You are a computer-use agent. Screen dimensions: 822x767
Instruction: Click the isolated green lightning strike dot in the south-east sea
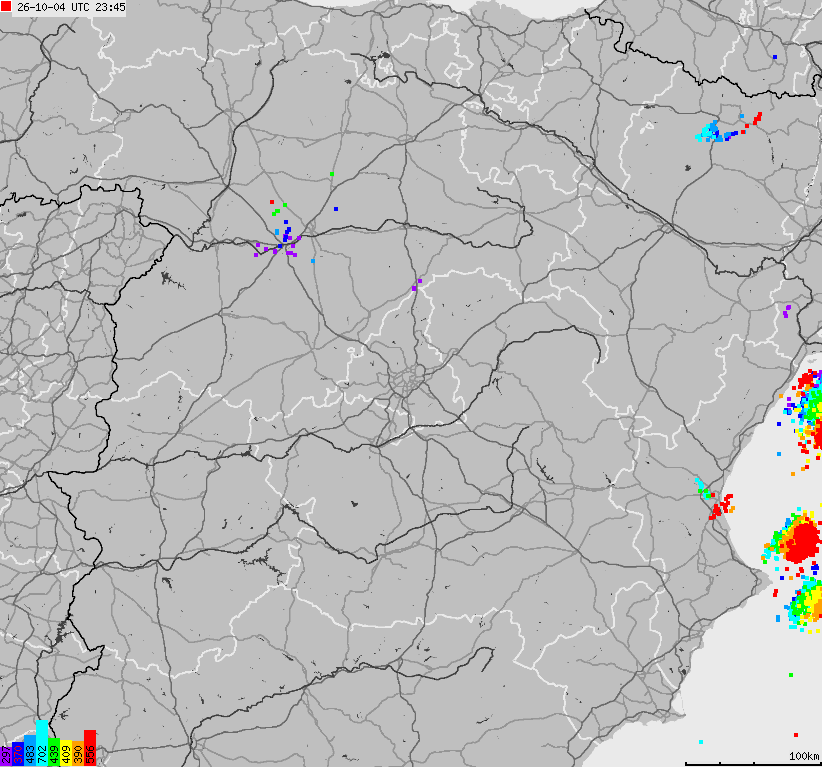coord(791,675)
